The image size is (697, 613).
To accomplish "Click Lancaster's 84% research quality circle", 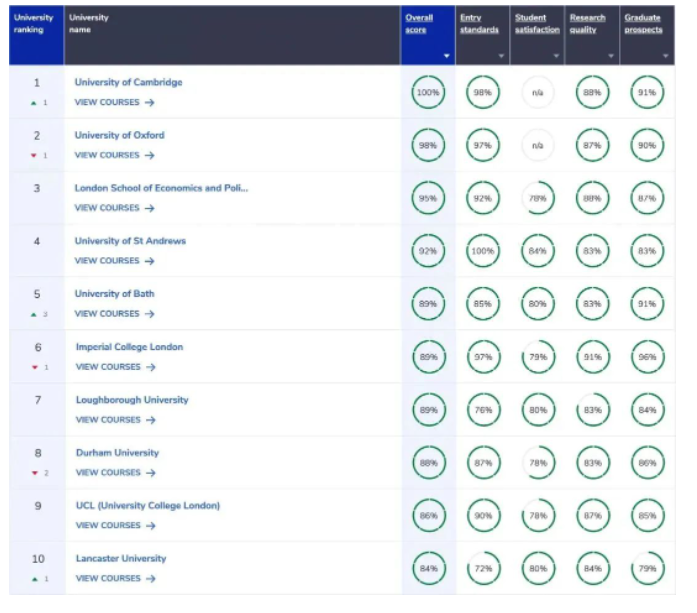I will click(593, 569).
